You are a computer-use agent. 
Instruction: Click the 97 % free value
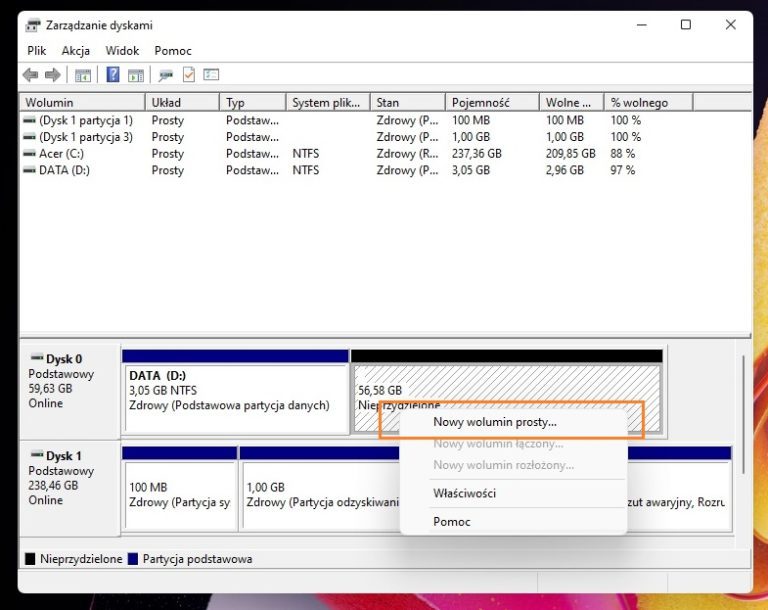[x=623, y=170]
